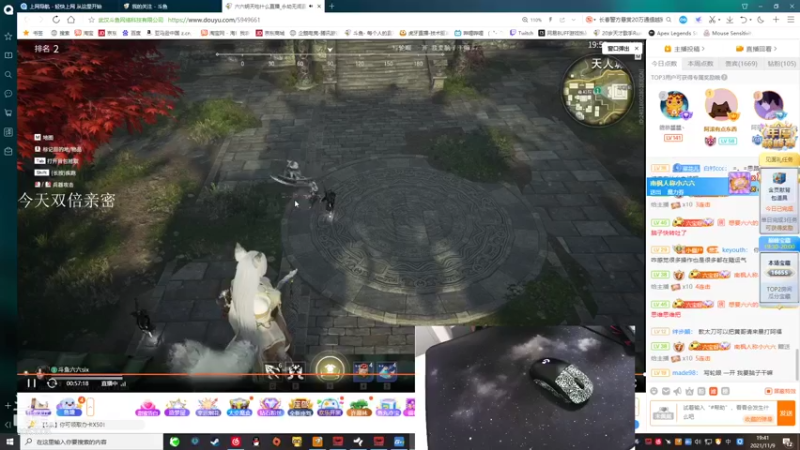Screen dimensions: 800x450
Task: Open the 大空魔盒 activity icon
Action: pos(239,408)
